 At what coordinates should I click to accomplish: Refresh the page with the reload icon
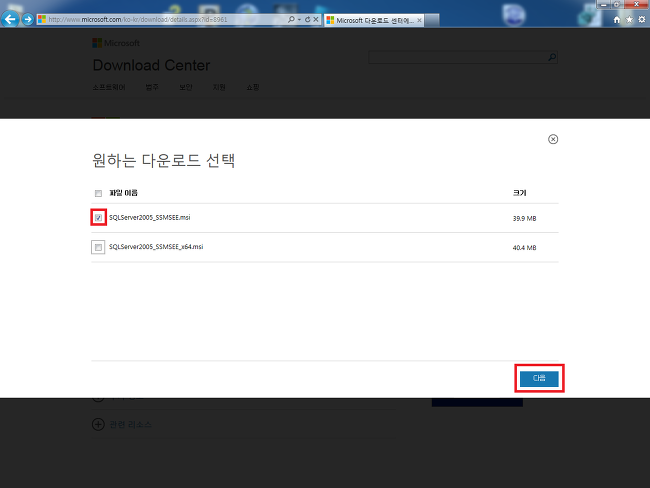pyautogui.click(x=308, y=19)
